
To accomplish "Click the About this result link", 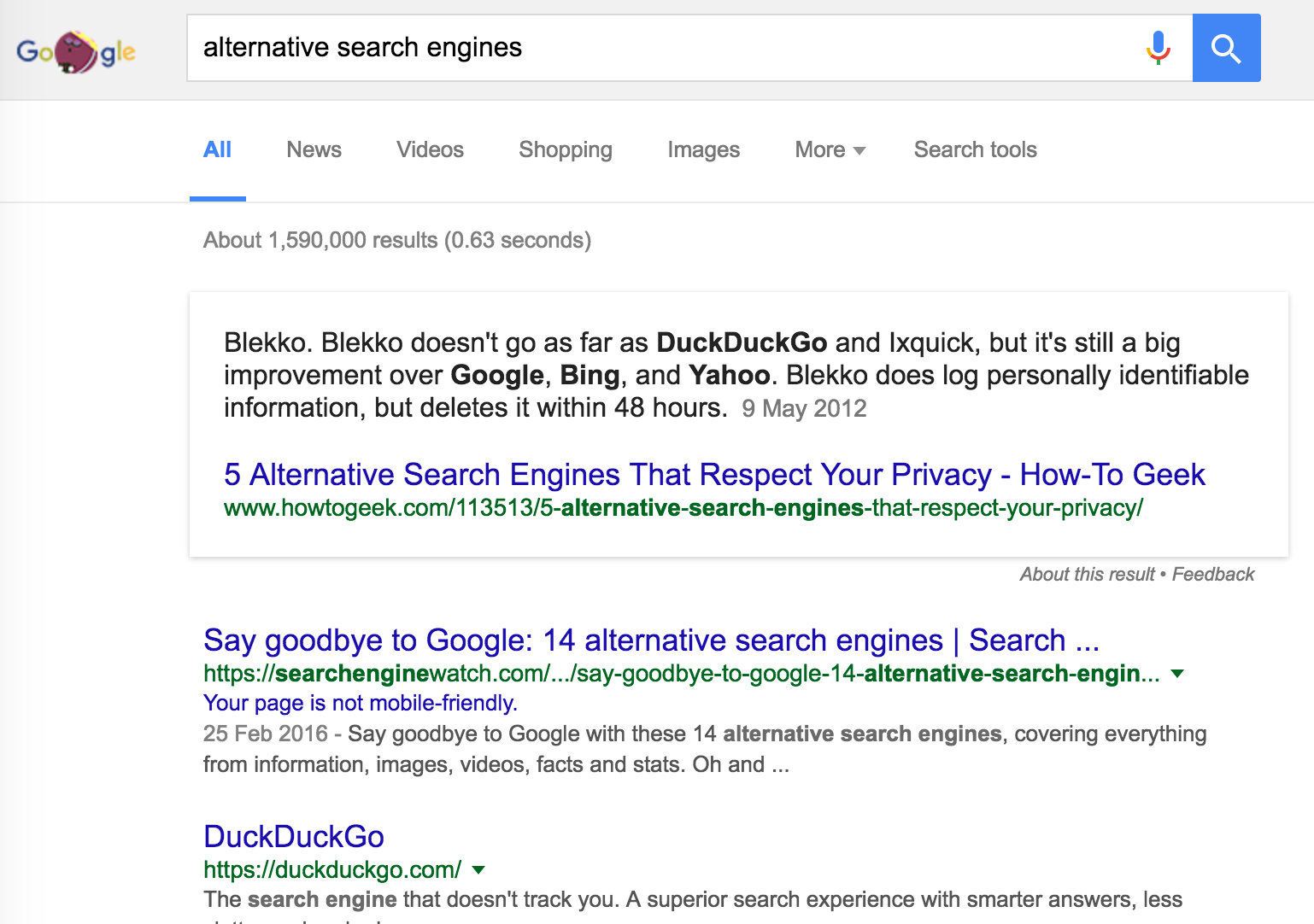I will (x=1087, y=575).
